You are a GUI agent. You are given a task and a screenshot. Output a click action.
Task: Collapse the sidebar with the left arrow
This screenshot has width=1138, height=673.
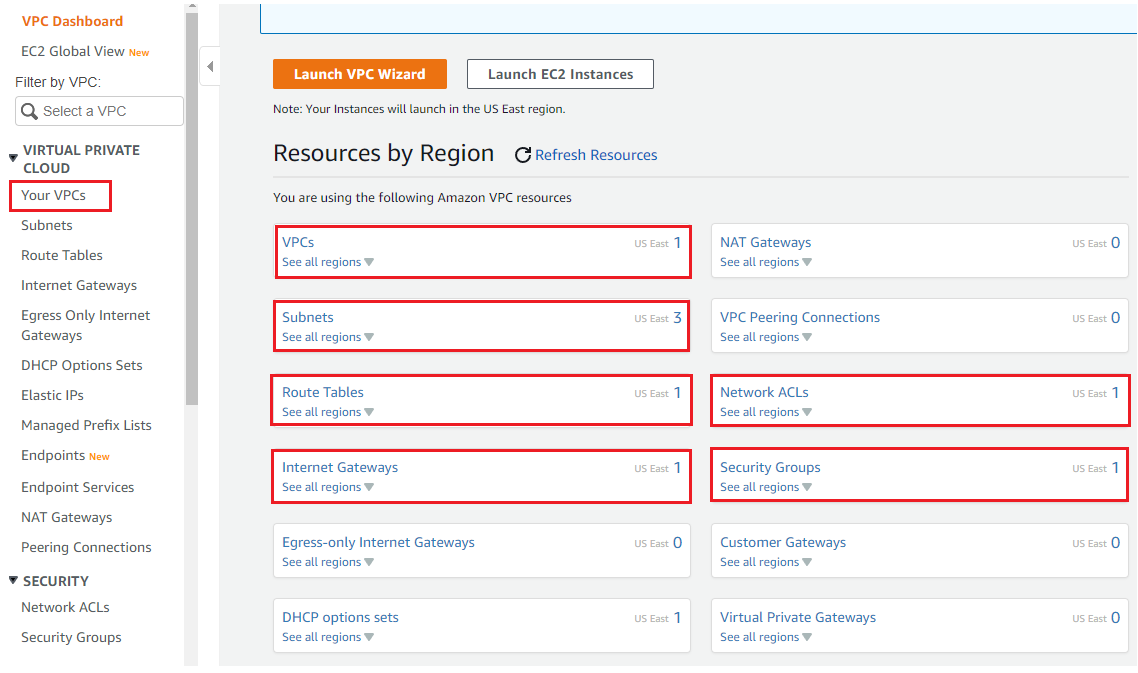pyautogui.click(x=210, y=67)
